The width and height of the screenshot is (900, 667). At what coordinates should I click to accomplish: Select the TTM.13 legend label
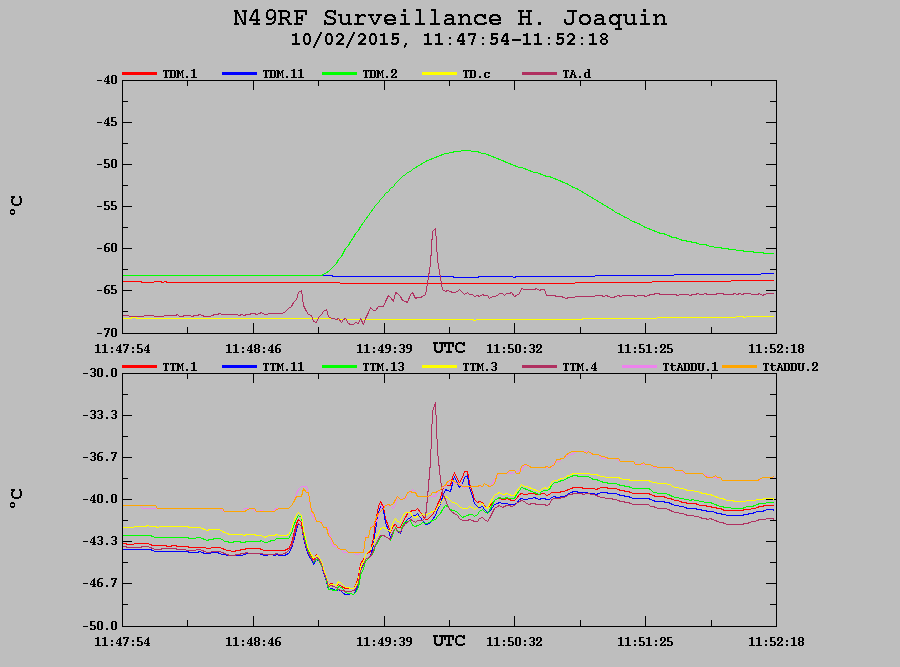click(x=383, y=367)
